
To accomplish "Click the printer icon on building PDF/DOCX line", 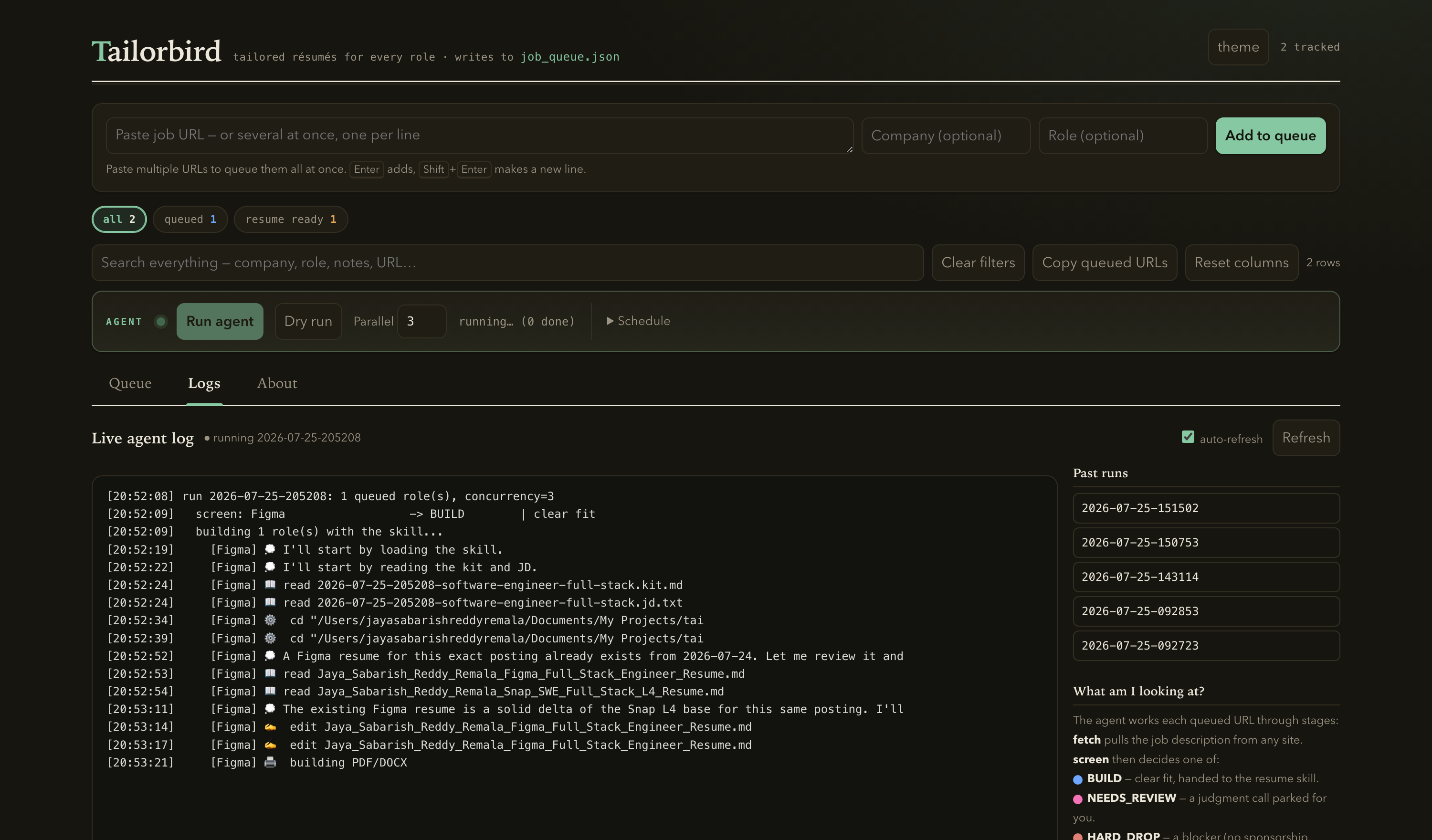I will 270,762.
